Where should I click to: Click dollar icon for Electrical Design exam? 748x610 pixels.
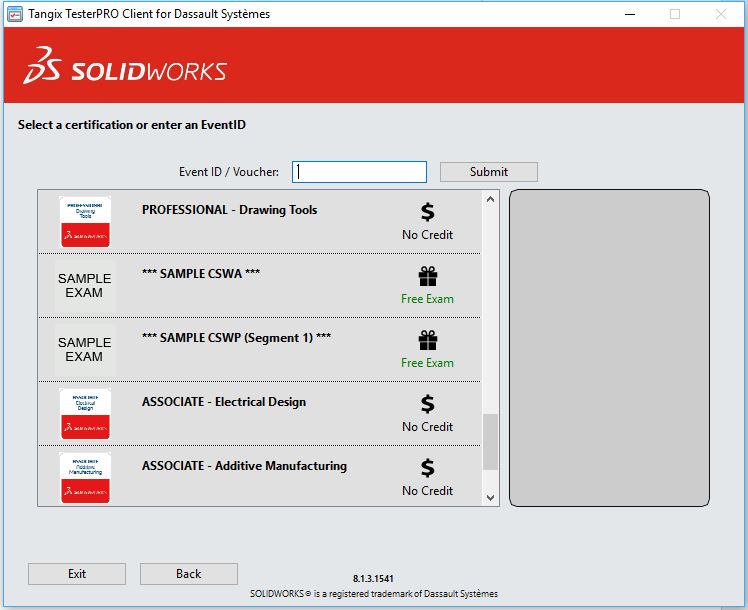pos(427,404)
